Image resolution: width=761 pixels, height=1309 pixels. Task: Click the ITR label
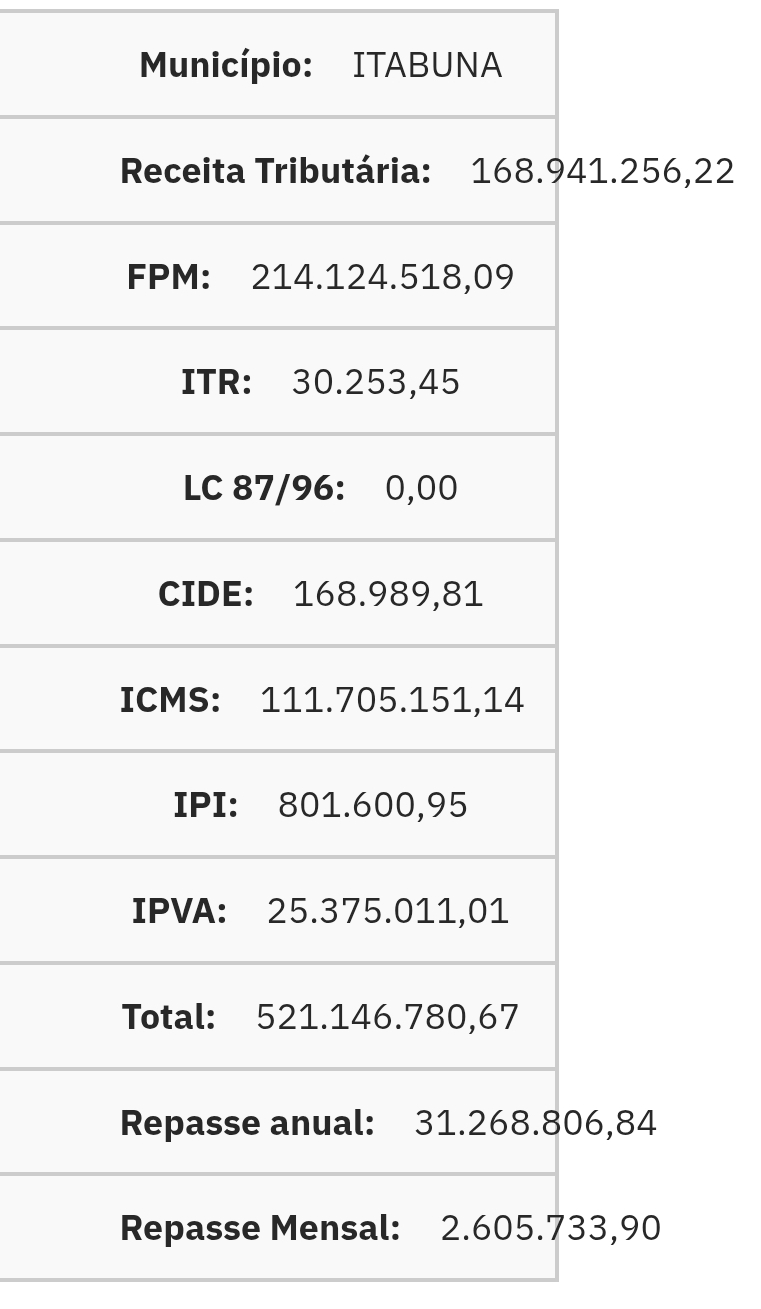[x=216, y=382]
